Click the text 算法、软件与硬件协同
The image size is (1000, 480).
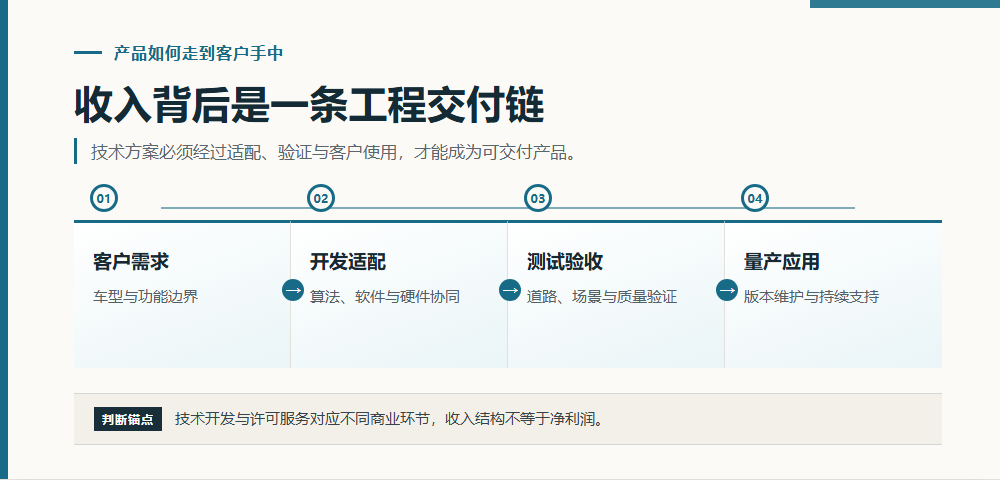pyautogui.click(x=385, y=296)
